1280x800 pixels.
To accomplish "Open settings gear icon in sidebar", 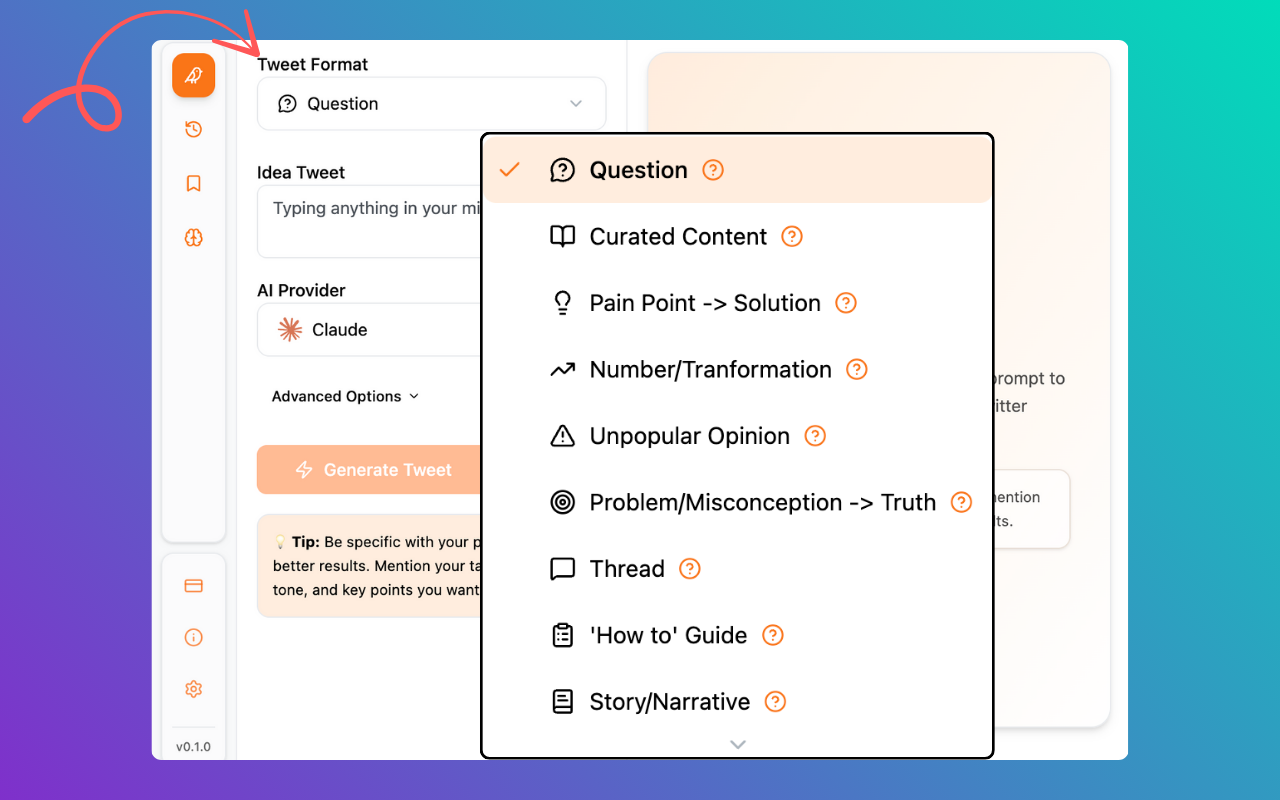I will pos(193,689).
